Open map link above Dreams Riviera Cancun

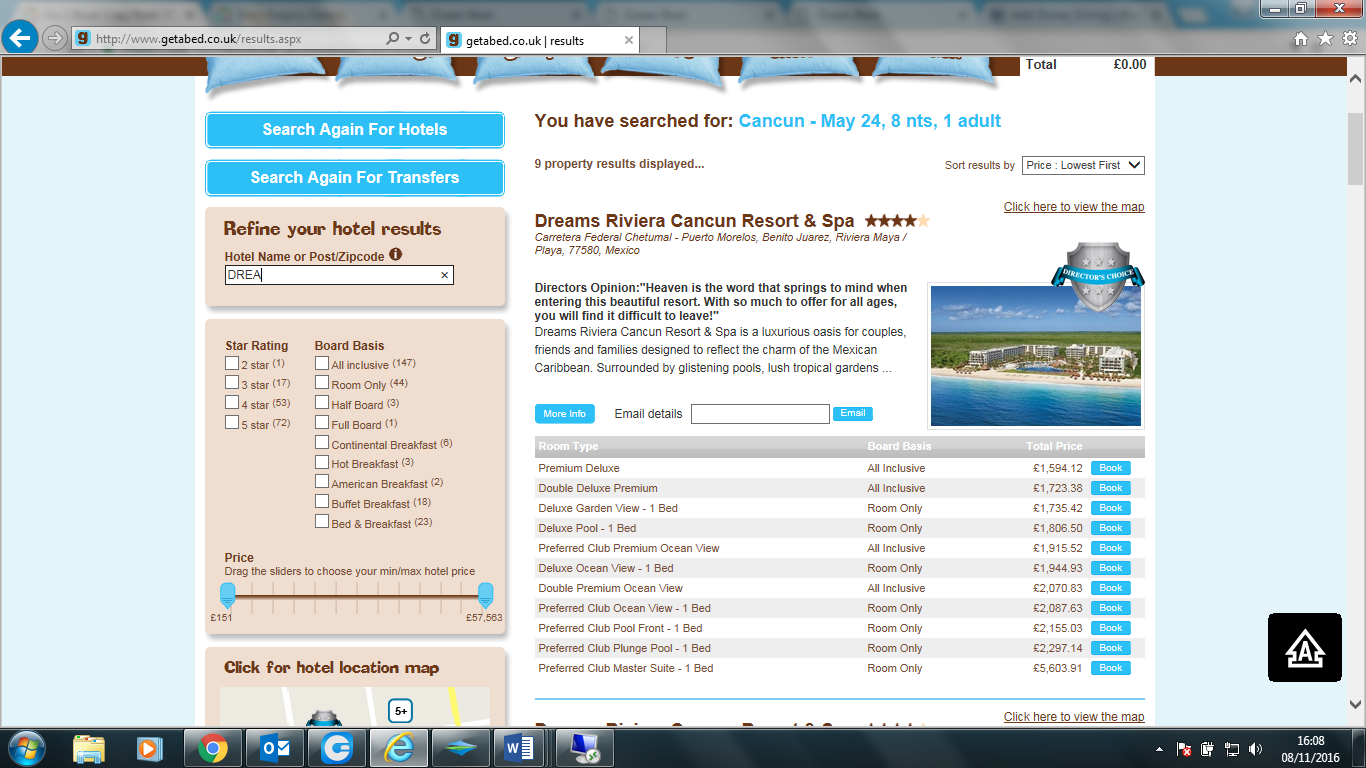tap(1074, 207)
